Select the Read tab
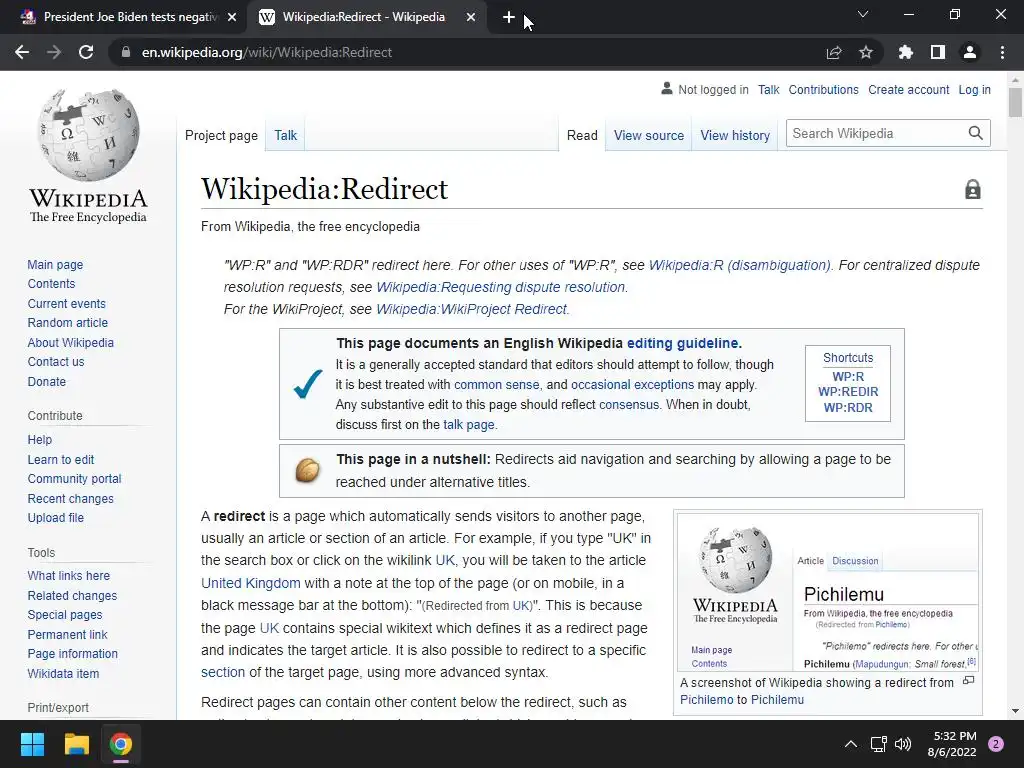1024x768 pixels. [x=582, y=135]
